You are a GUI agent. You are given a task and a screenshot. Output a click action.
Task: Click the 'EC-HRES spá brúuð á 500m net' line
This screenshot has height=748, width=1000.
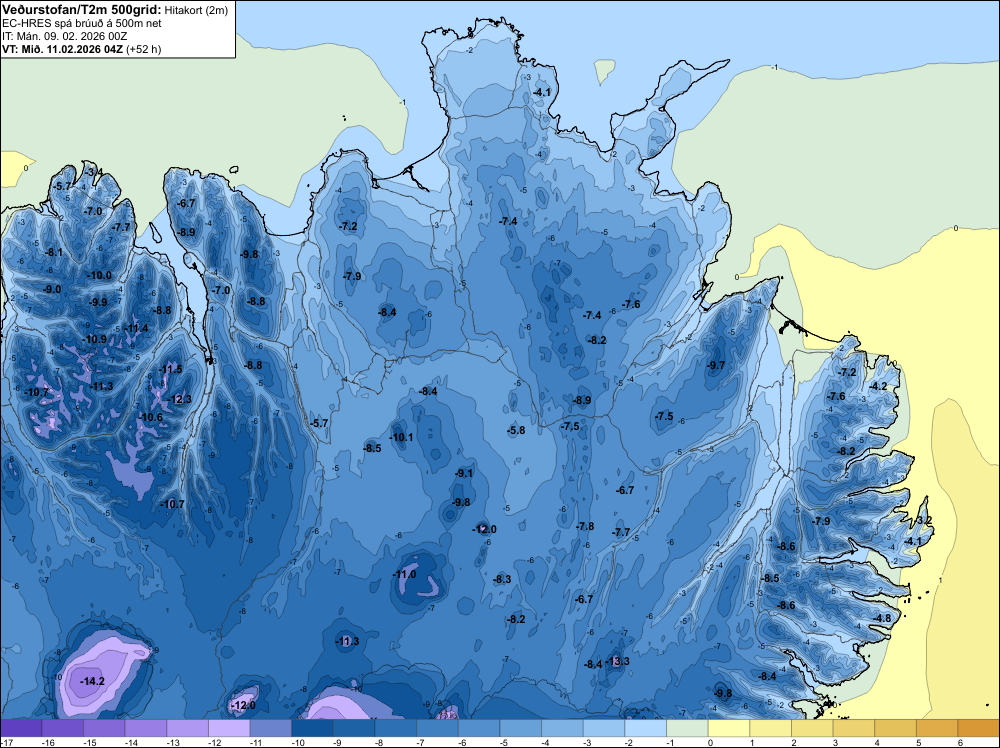click(82, 24)
